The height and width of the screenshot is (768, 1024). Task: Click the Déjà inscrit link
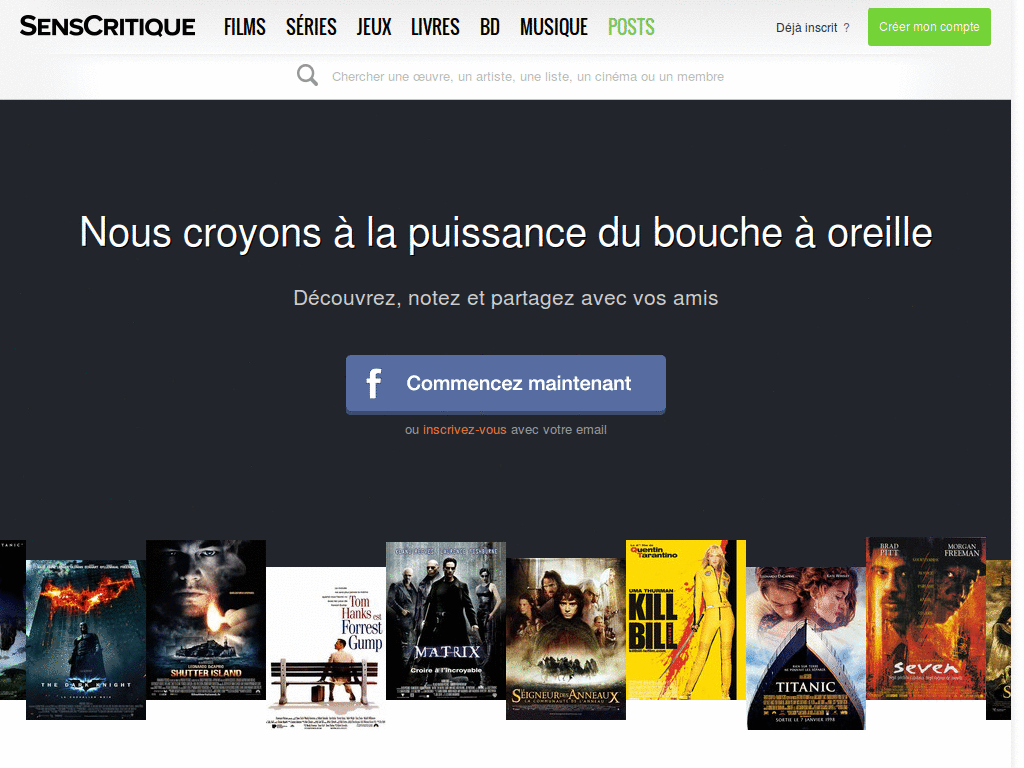[x=812, y=27]
